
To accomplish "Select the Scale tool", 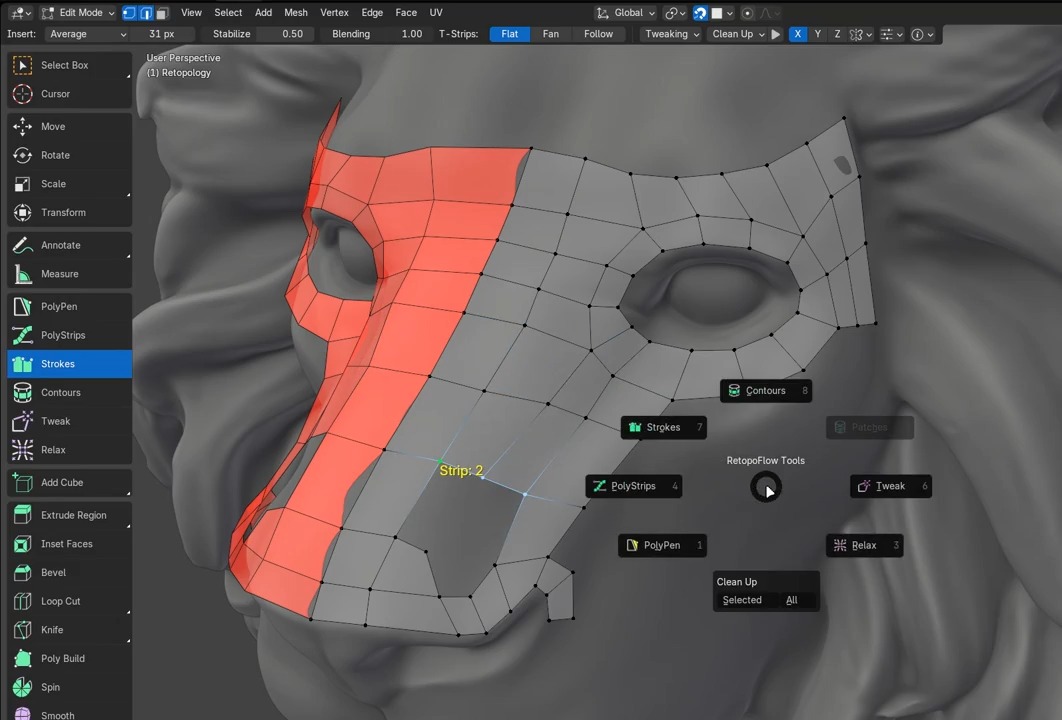I will (x=70, y=184).
